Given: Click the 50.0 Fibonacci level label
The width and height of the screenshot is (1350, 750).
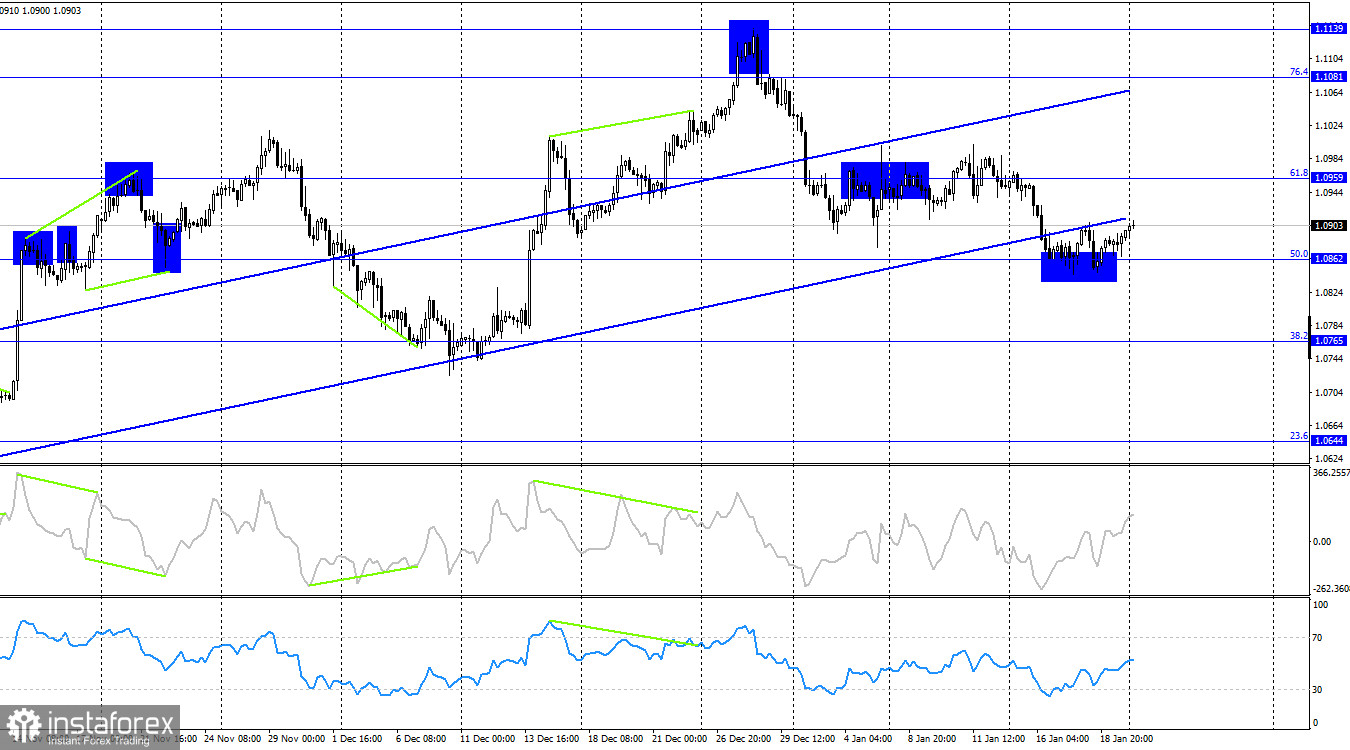Looking at the screenshot, I should tap(1299, 254).
